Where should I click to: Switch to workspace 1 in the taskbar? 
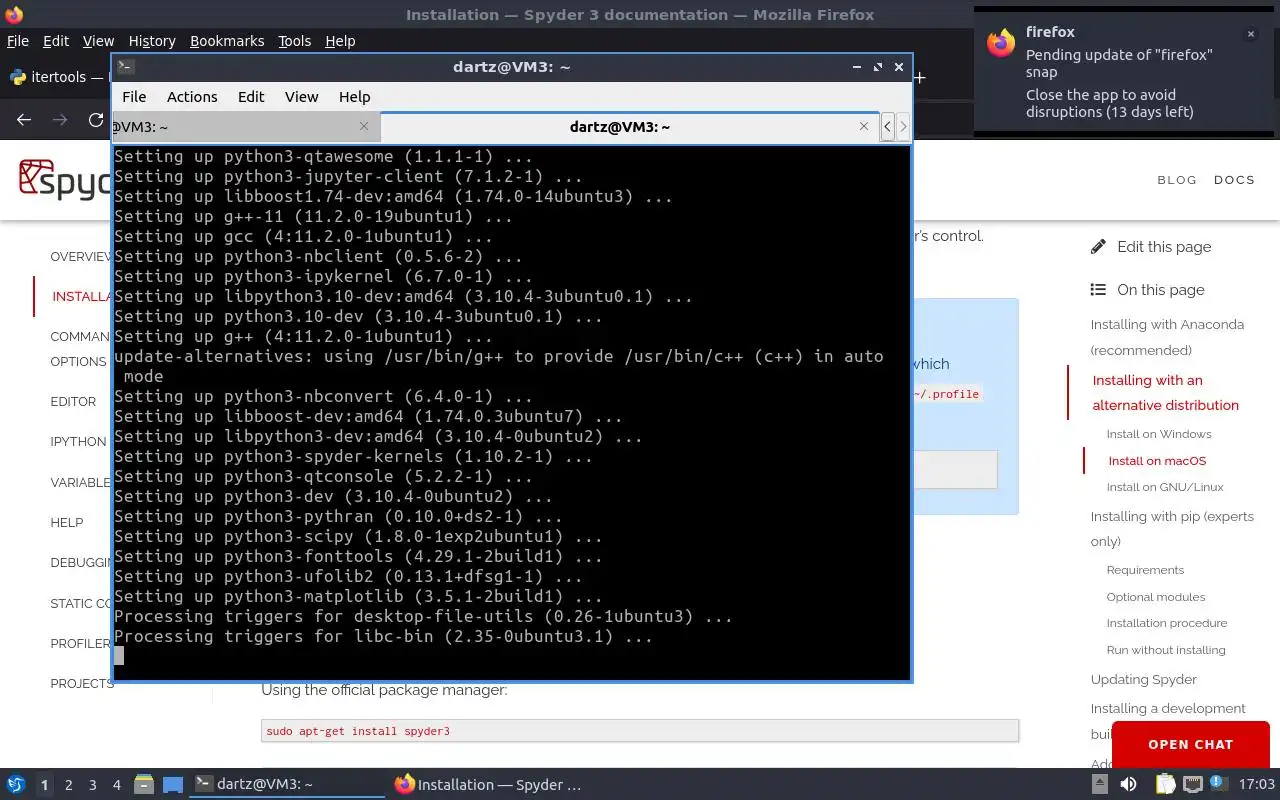click(x=44, y=785)
